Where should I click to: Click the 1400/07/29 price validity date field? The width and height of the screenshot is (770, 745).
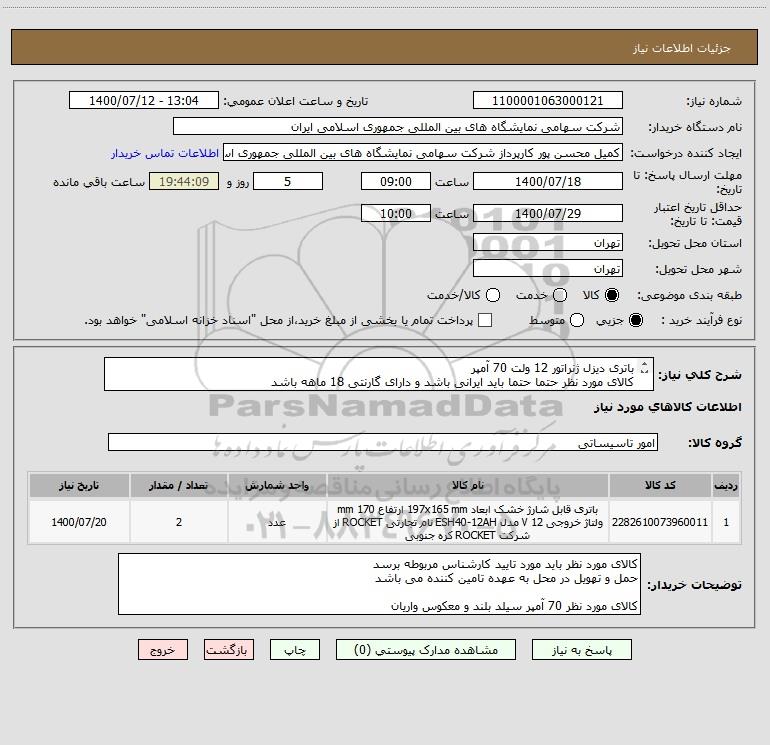click(548, 213)
